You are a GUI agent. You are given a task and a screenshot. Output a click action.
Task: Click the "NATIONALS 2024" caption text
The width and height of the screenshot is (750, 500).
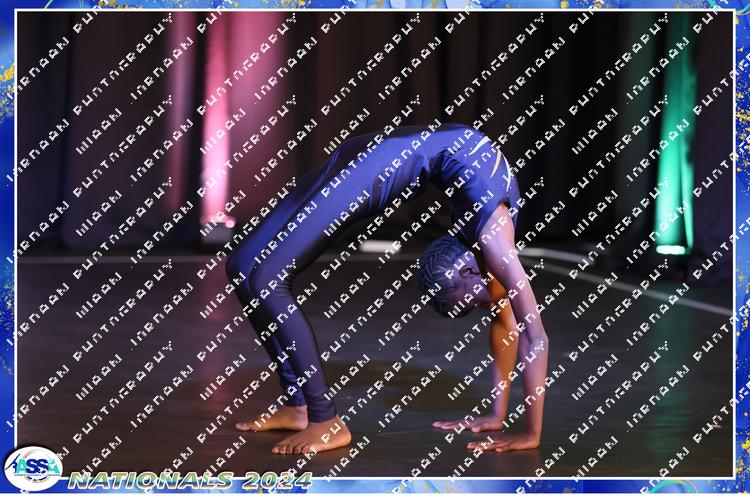[x=190, y=480]
